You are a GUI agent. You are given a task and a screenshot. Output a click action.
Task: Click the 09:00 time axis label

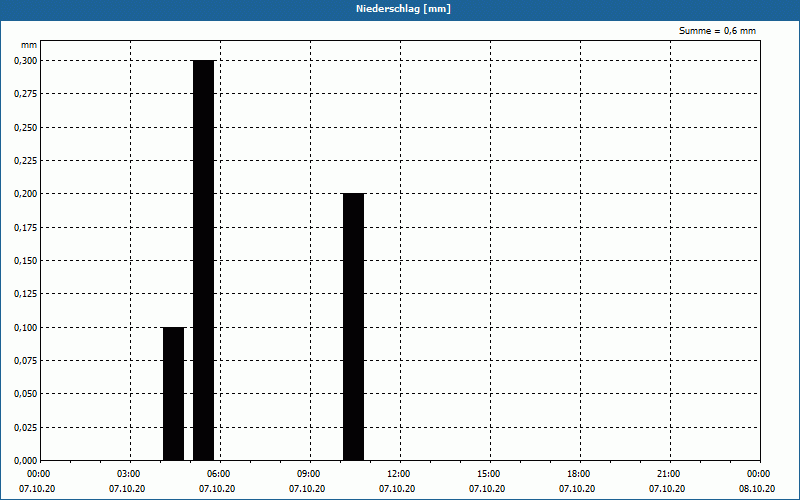[x=309, y=474]
